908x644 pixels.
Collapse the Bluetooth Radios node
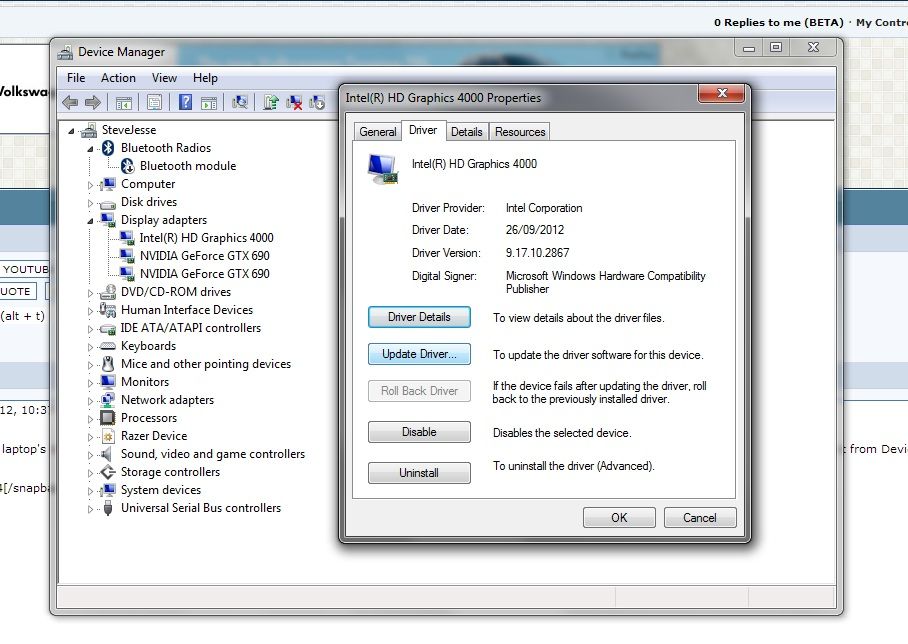pyautogui.click(x=90, y=148)
